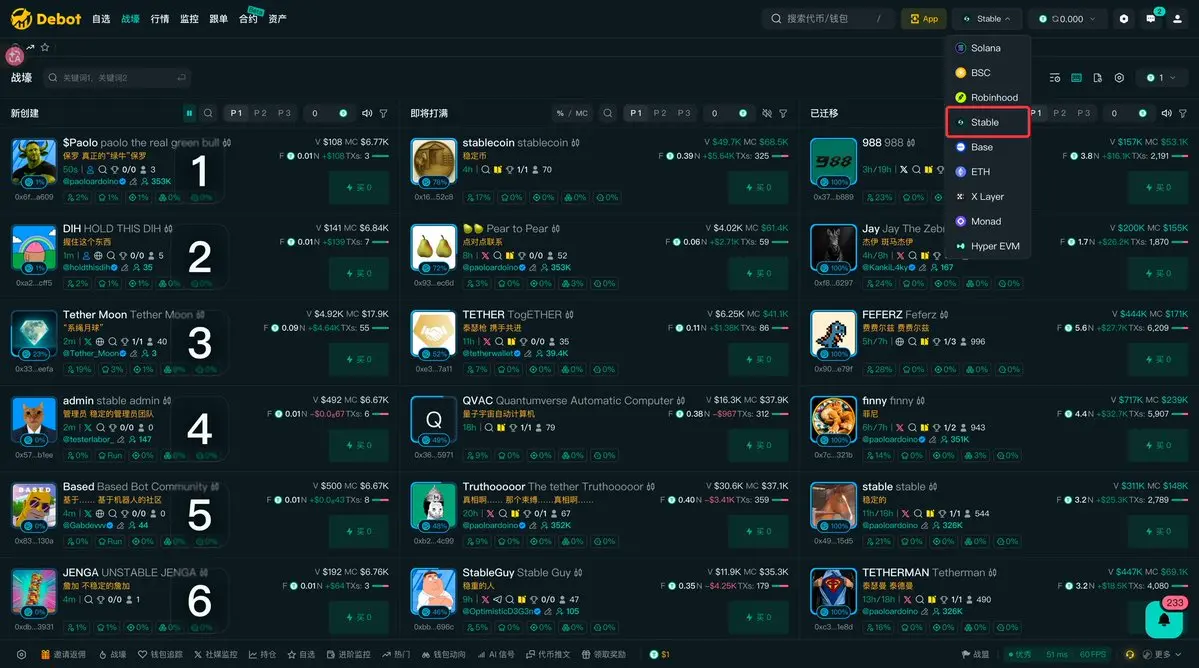Click the keyword filter input beside 战壕
This screenshot has width=1199, height=668.
(117, 78)
